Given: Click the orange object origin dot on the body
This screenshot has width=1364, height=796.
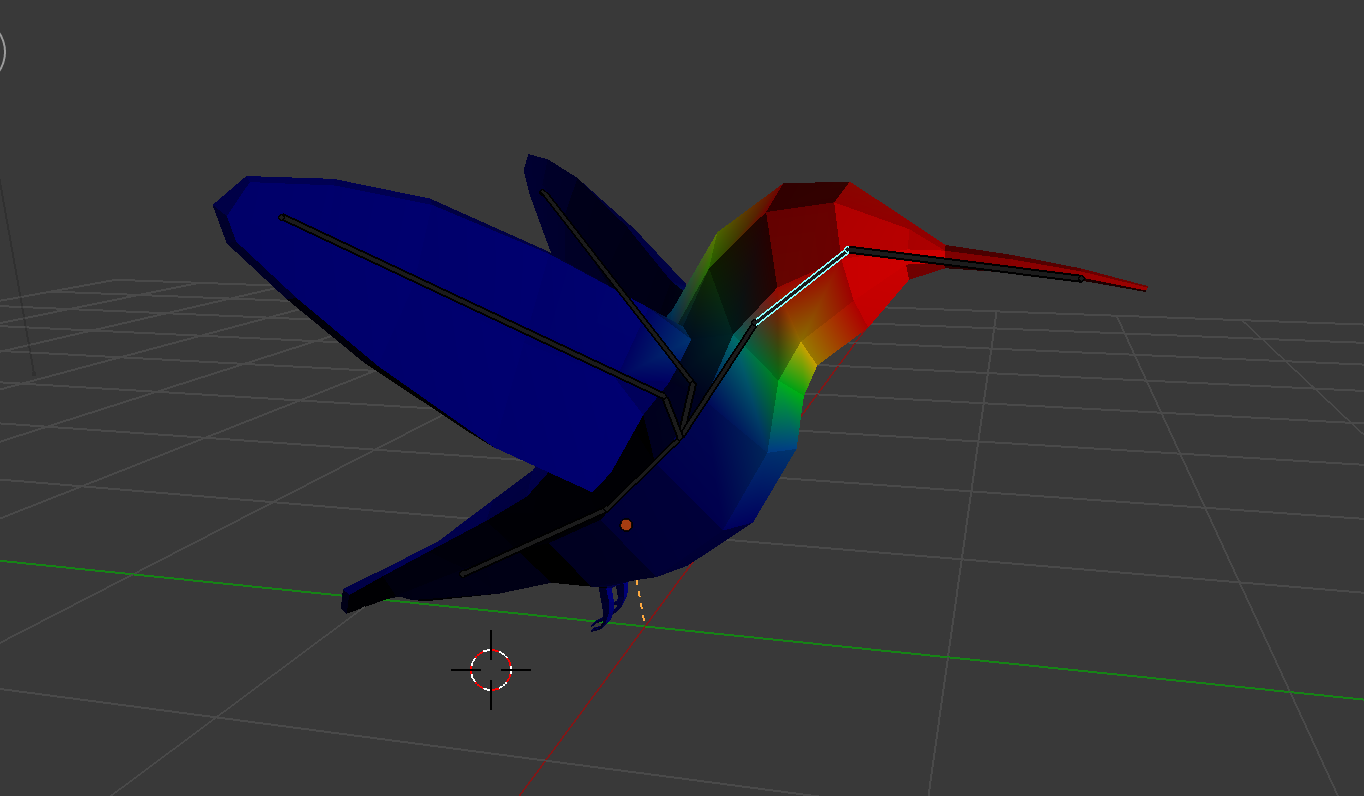Looking at the screenshot, I should point(626,524).
